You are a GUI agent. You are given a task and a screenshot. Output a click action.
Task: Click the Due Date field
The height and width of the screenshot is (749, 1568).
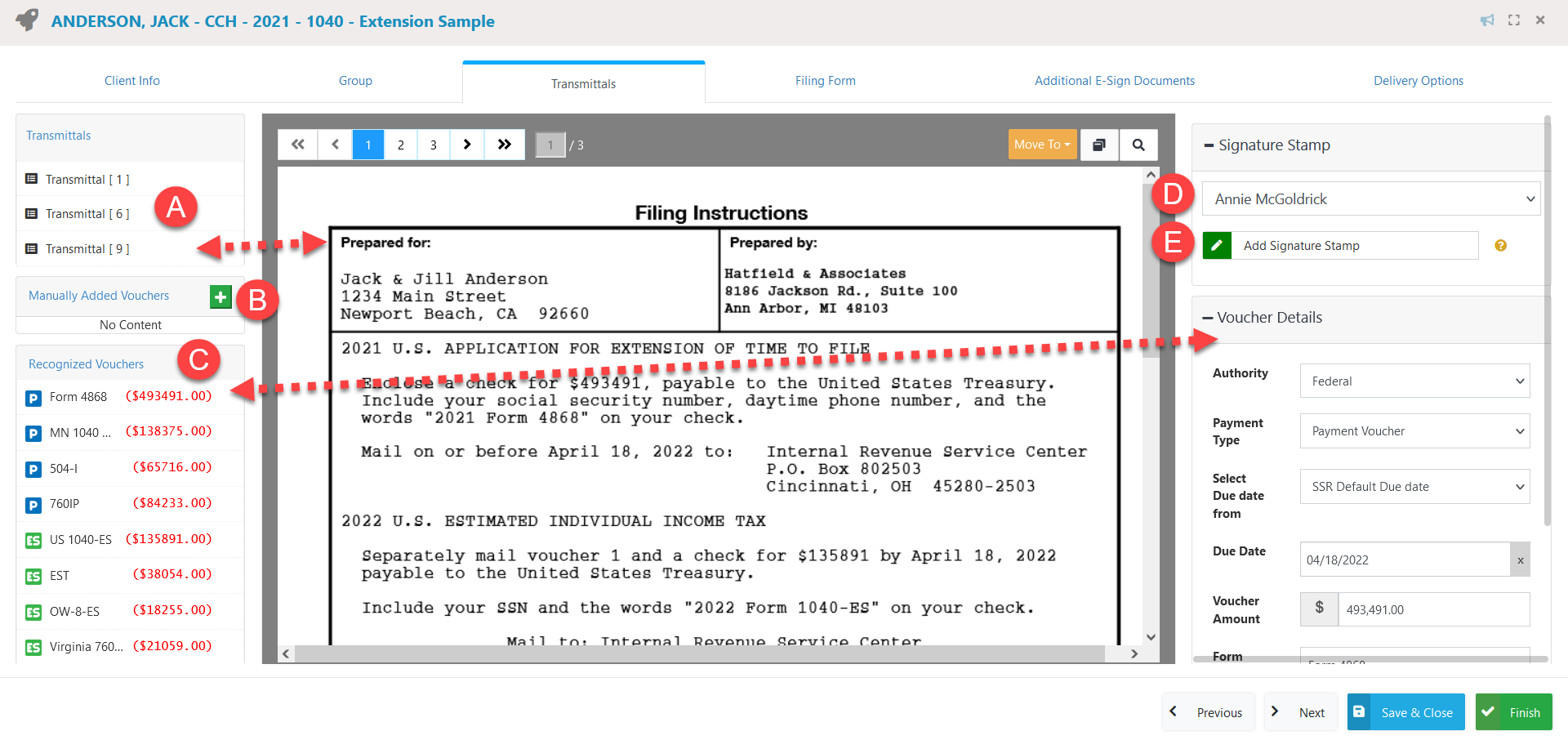pyautogui.click(x=1405, y=560)
